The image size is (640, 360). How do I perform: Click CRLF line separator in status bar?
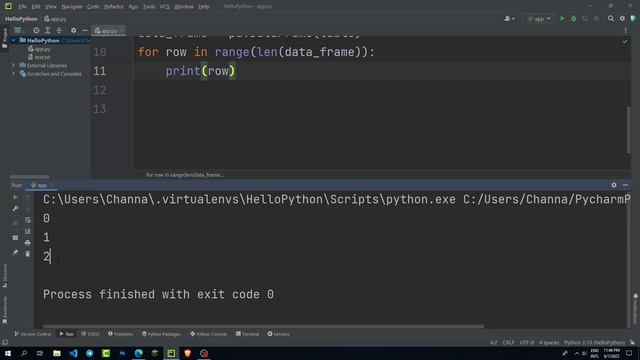(508, 342)
